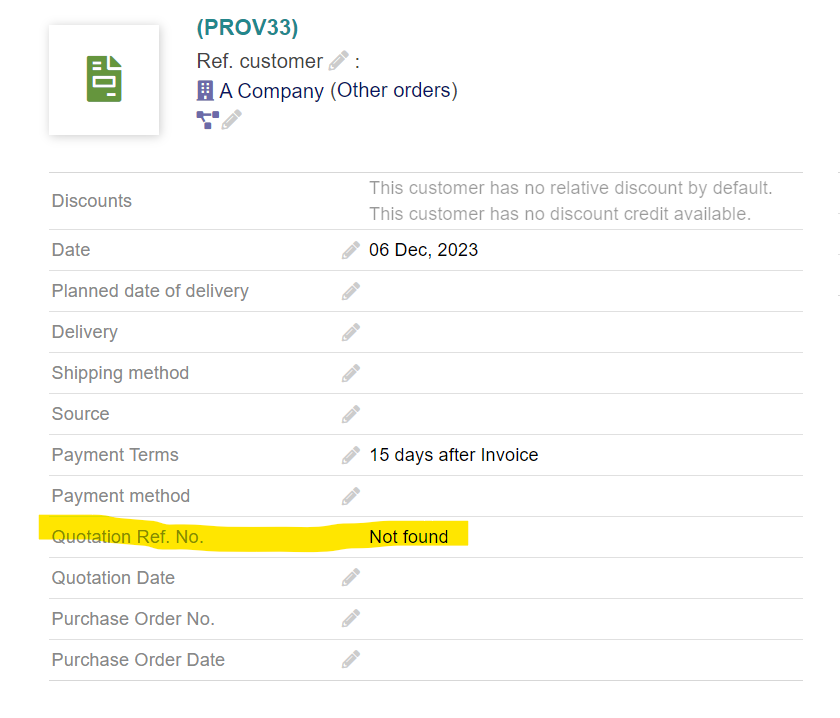Screen dimensions: 840x718
Task: Edit the order Date via pencil icon
Action: click(x=350, y=250)
